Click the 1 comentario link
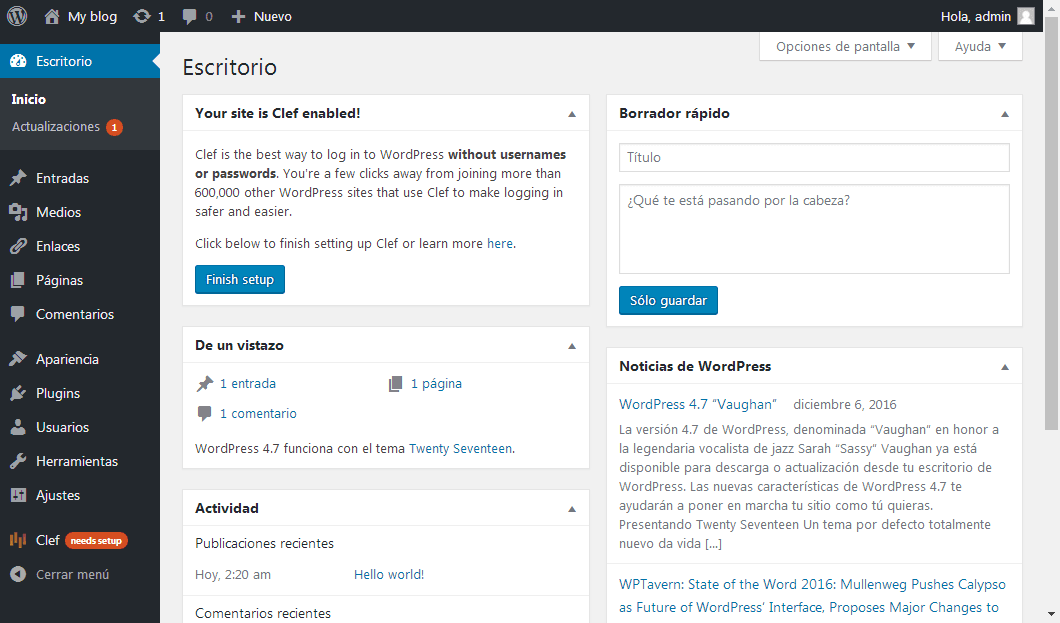1060x623 pixels. [x=258, y=414]
